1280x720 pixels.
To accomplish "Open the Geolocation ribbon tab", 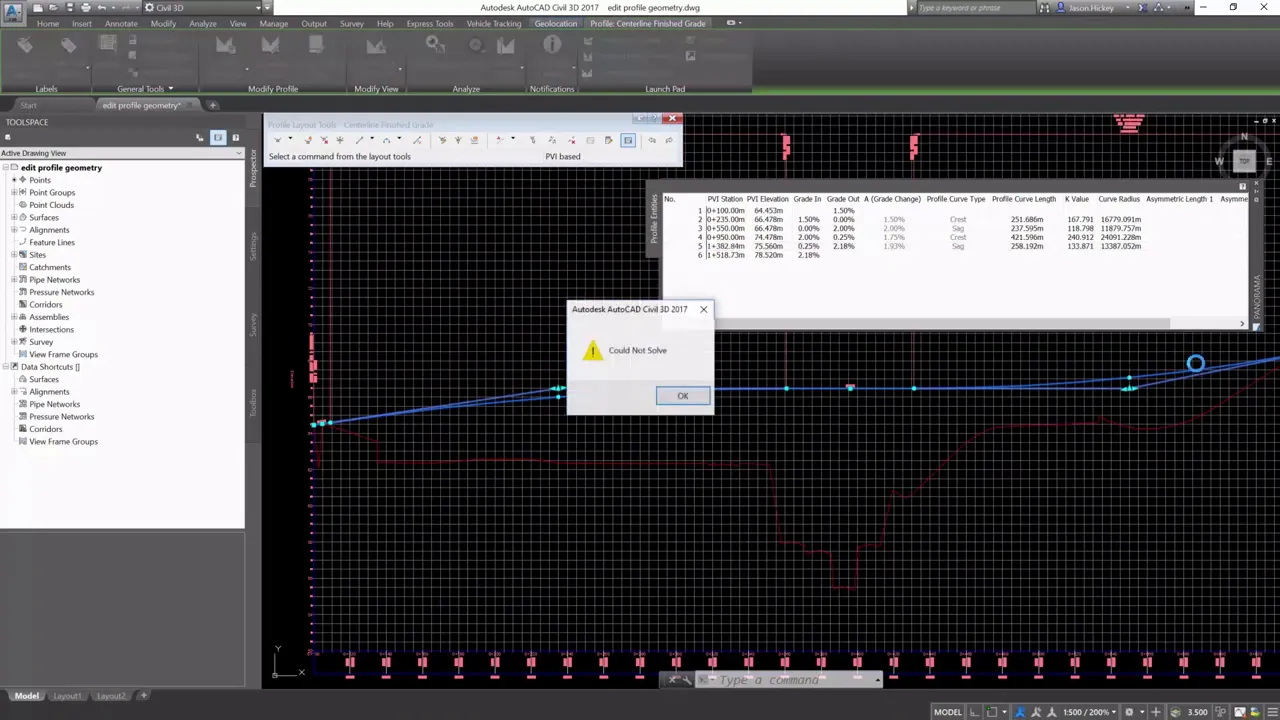I will (x=555, y=23).
